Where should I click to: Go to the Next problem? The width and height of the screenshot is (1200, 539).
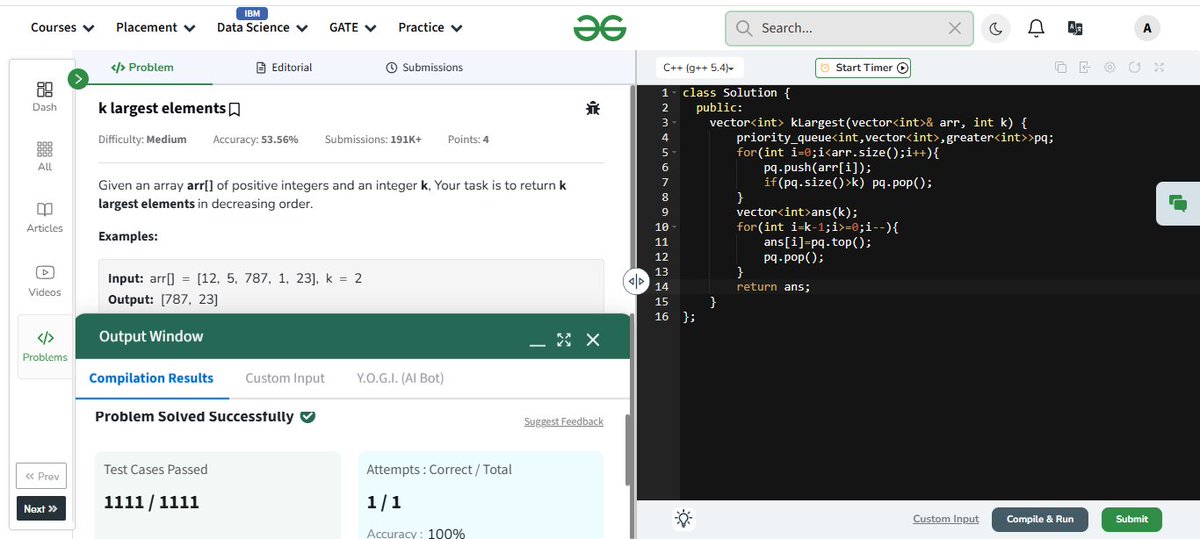tap(41, 509)
